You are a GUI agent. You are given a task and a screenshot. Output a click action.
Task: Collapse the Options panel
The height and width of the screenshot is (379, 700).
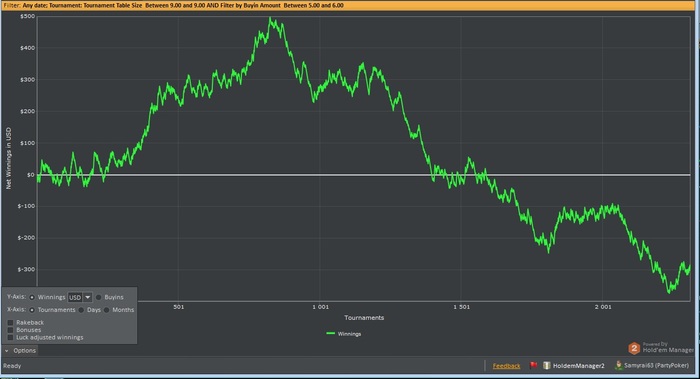coord(20,350)
